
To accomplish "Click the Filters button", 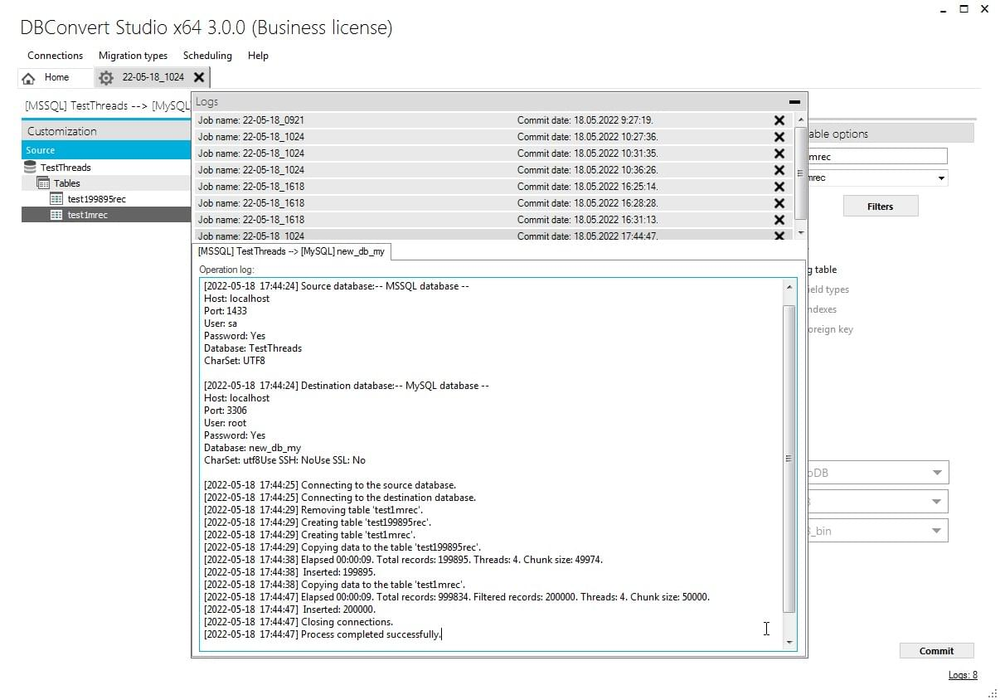I will pos(880,206).
